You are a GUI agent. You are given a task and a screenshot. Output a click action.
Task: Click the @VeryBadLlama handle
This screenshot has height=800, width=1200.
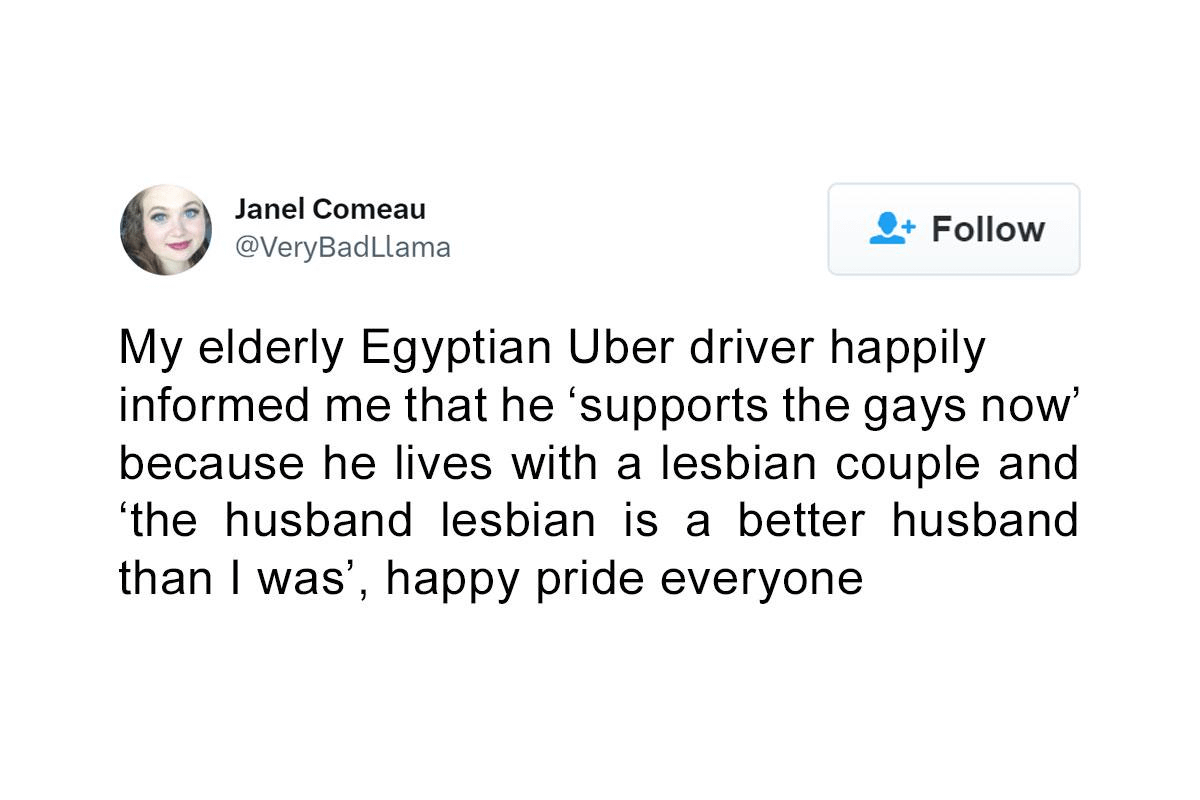tap(342, 247)
